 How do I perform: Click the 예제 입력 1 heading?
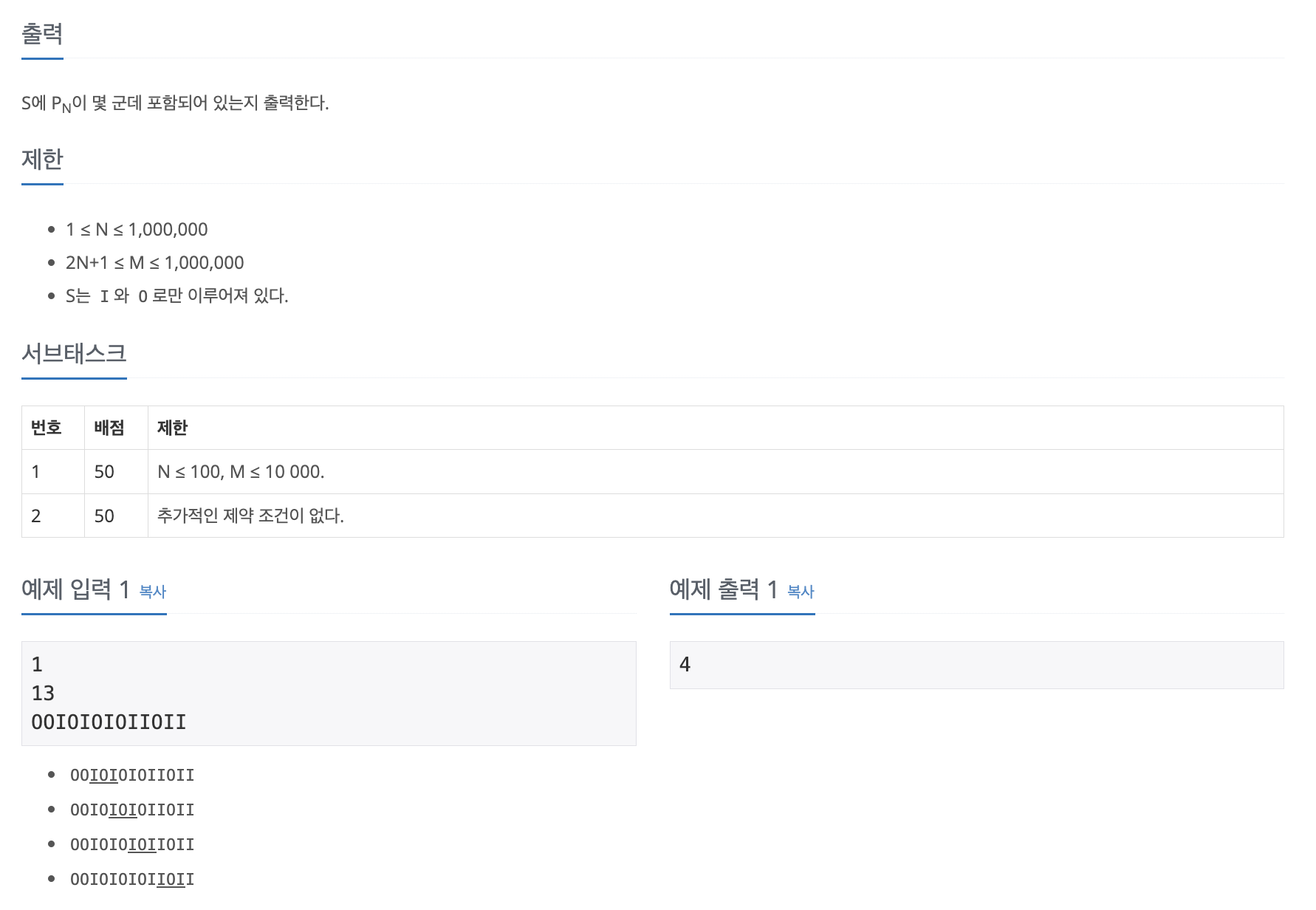(x=76, y=589)
